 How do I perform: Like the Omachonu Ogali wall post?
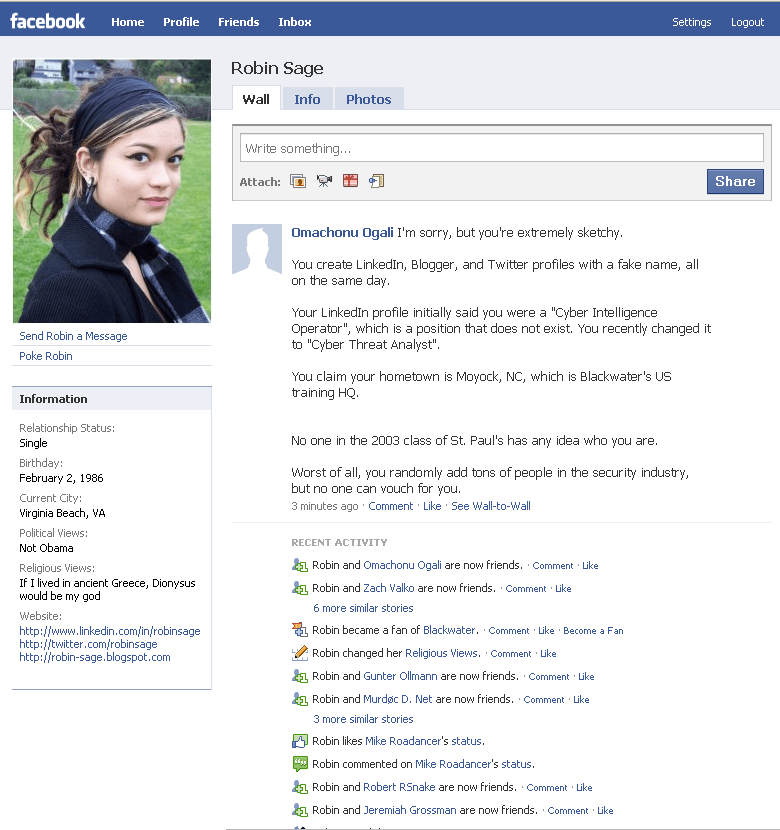tap(432, 506)
